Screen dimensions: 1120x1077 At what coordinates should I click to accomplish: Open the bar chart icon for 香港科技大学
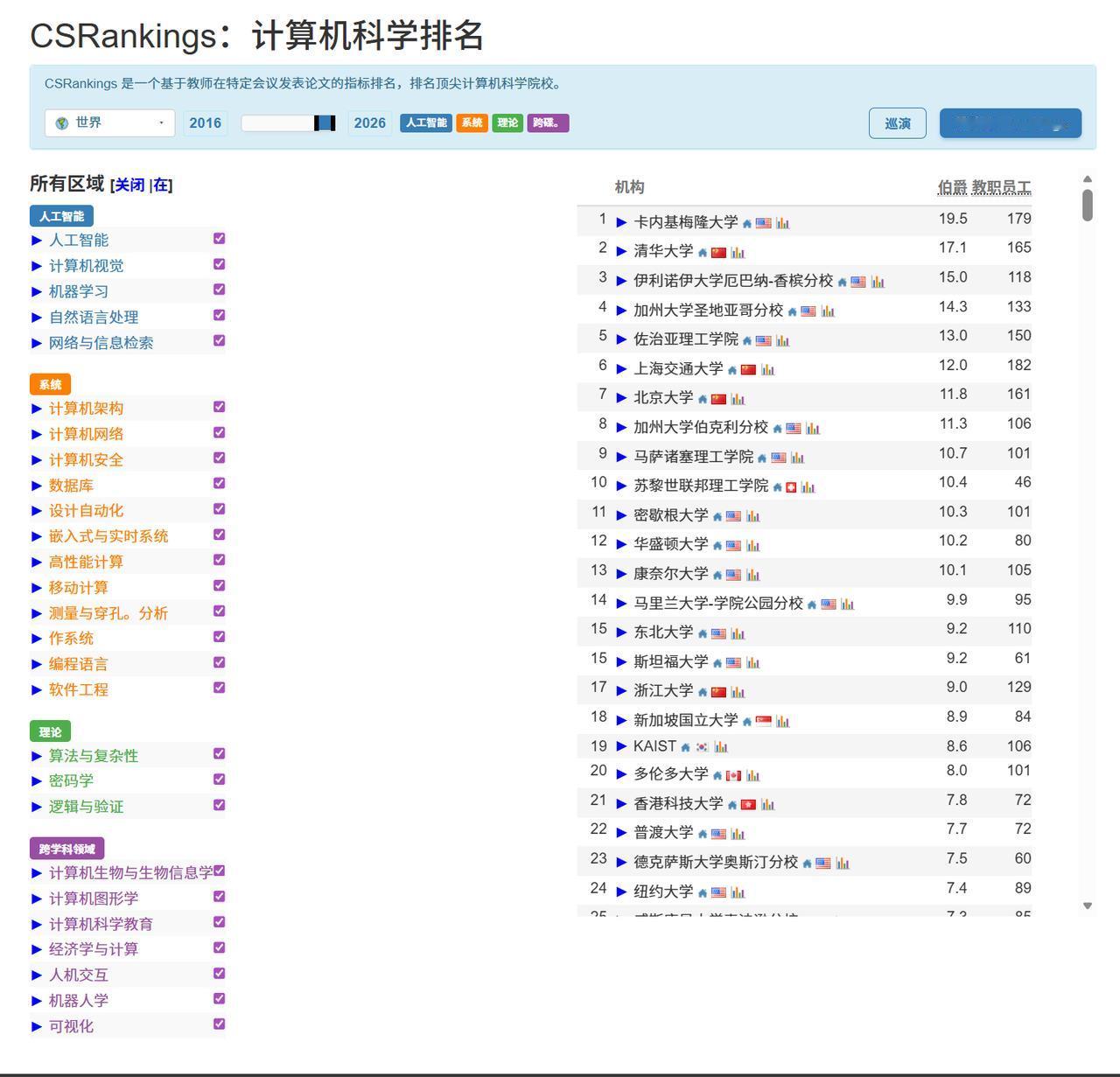(x=767, y=804)
